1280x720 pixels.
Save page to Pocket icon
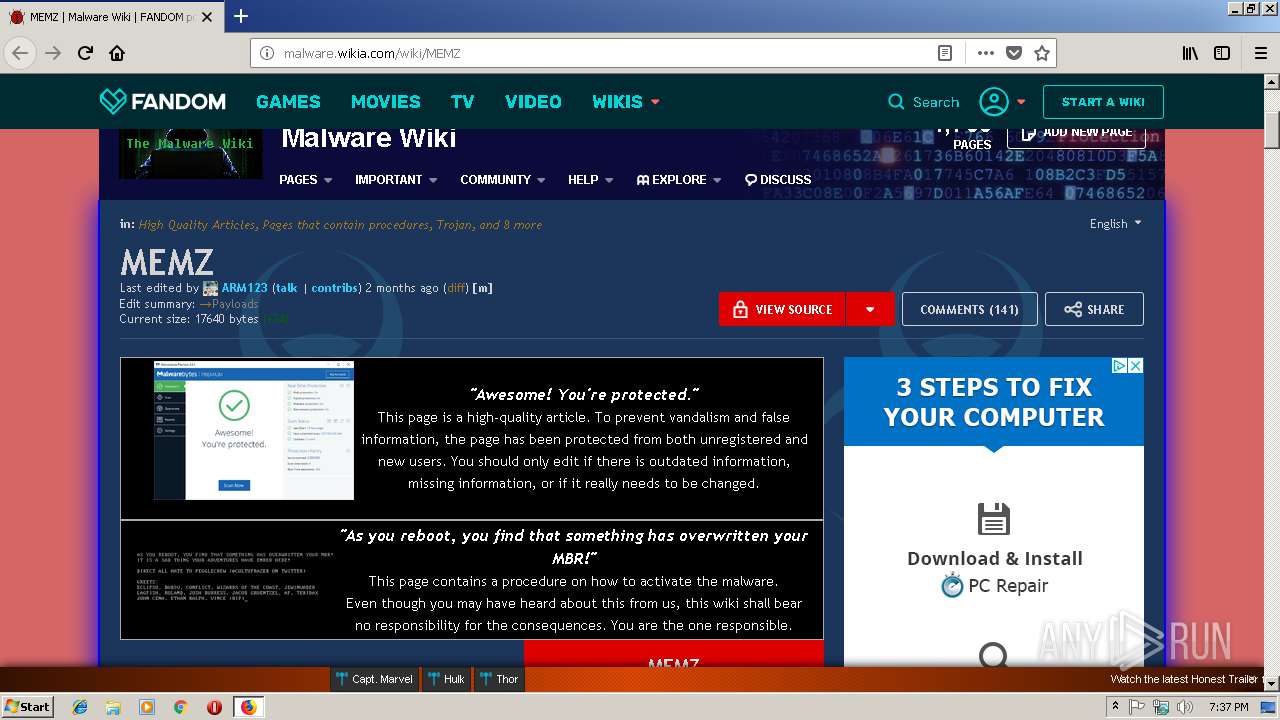(1013, 53)
